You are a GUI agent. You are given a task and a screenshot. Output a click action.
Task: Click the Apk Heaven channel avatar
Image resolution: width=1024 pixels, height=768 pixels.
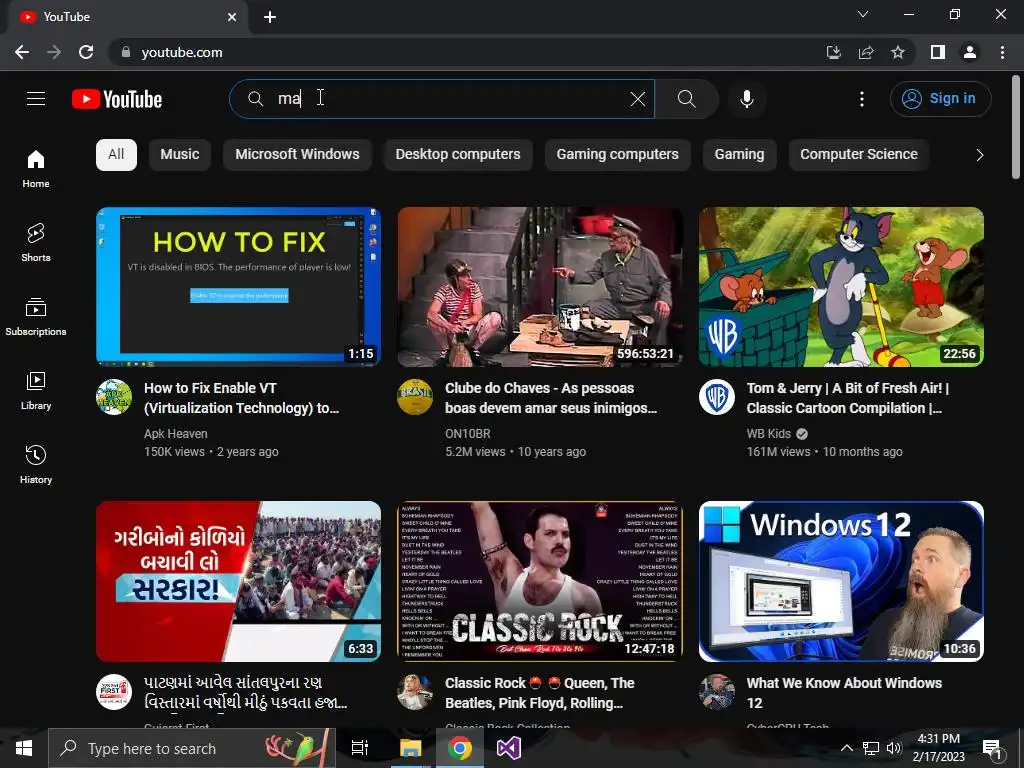(x=114, y=397)
